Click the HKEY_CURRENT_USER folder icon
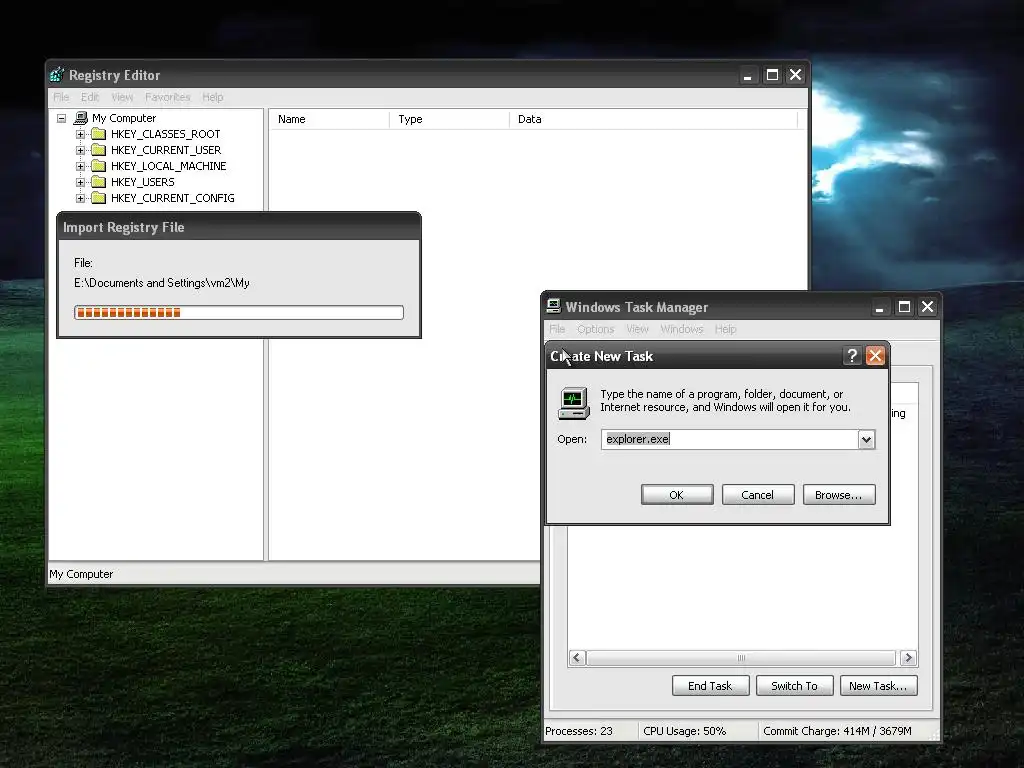 pos(99,150)
